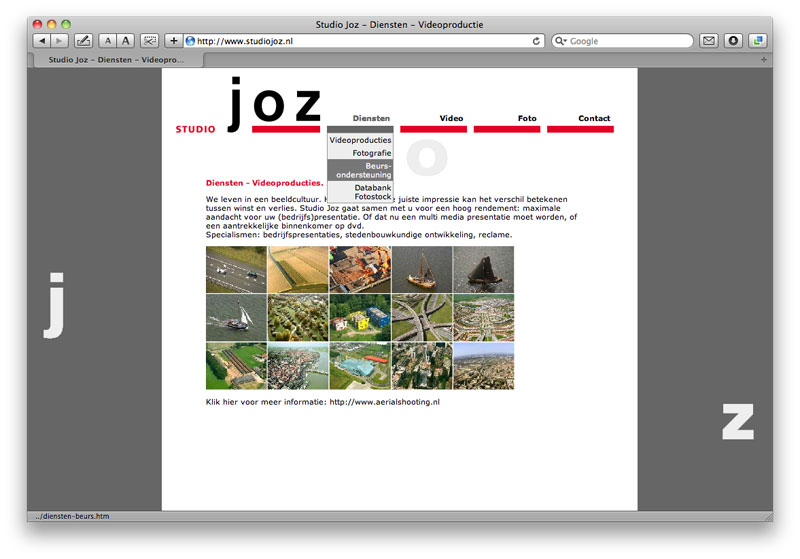800x559 pixels.
Task: Choose Beurs-ondersteuning from Diensten submenu
Action: (360, 170)
